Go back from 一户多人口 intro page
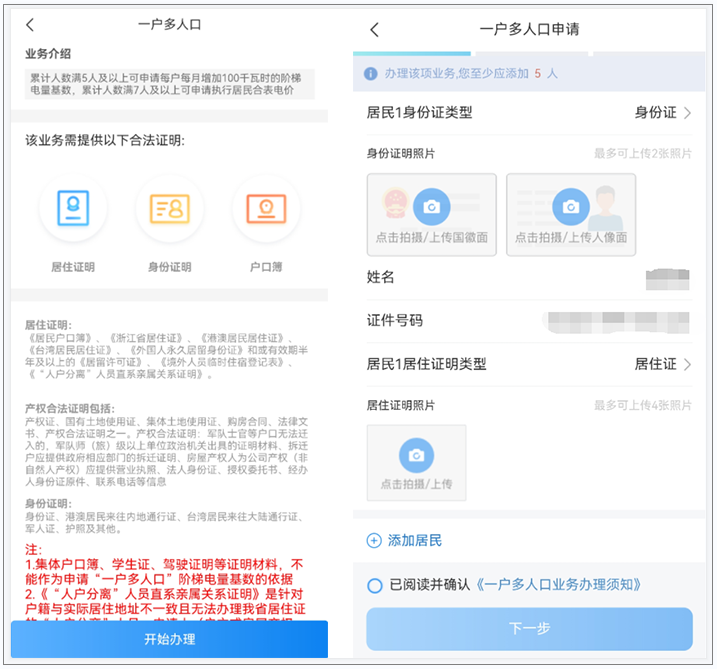 pyautogui.click(x=30, y=25)
